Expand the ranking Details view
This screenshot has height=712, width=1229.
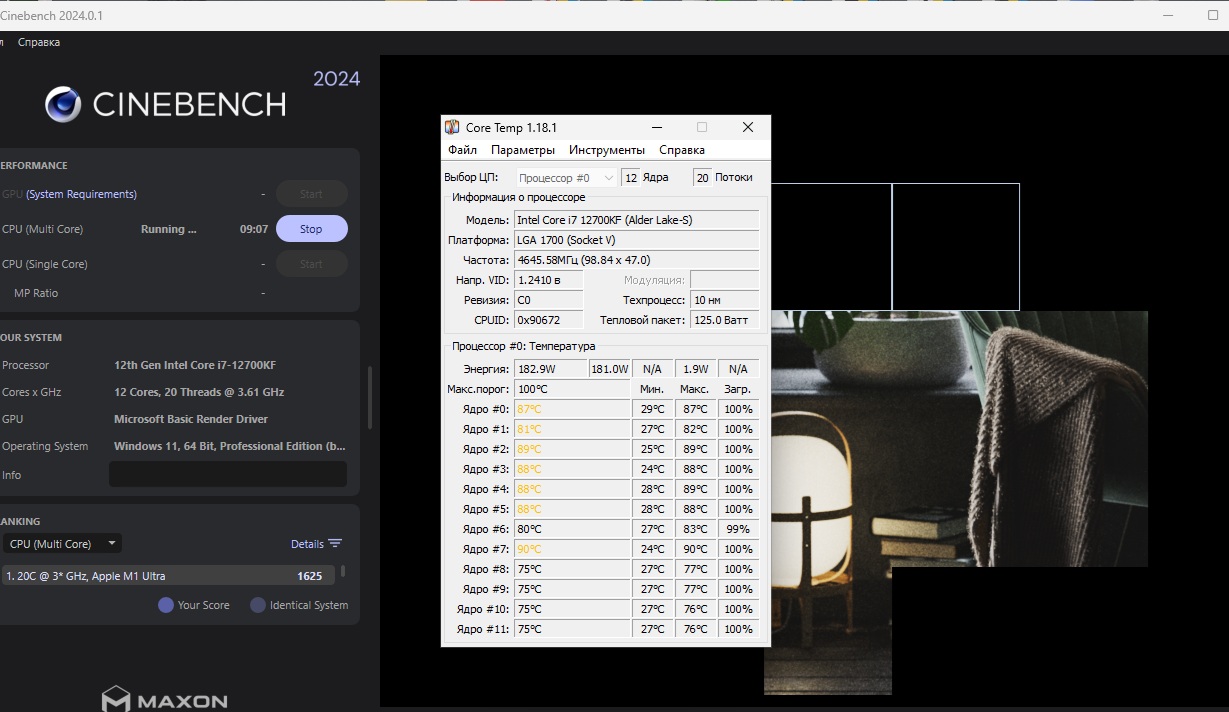tap(307, 544)
